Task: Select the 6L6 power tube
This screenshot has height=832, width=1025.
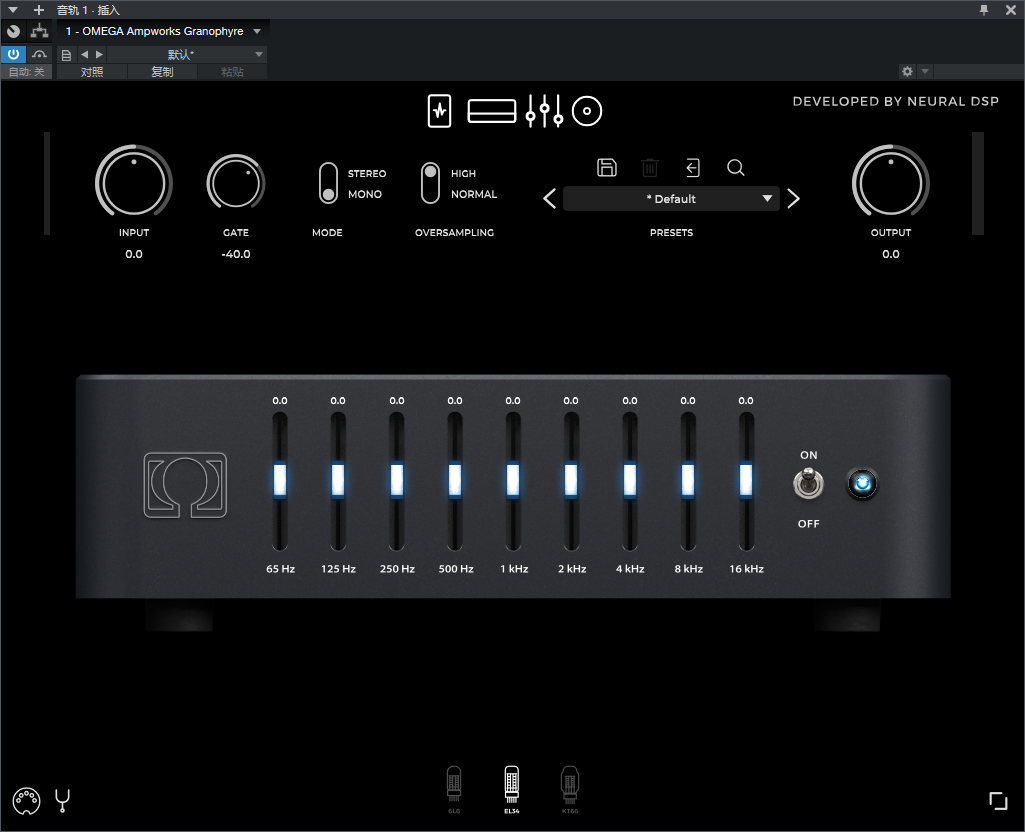Action: pyautogui.click(x=454, y=790)
